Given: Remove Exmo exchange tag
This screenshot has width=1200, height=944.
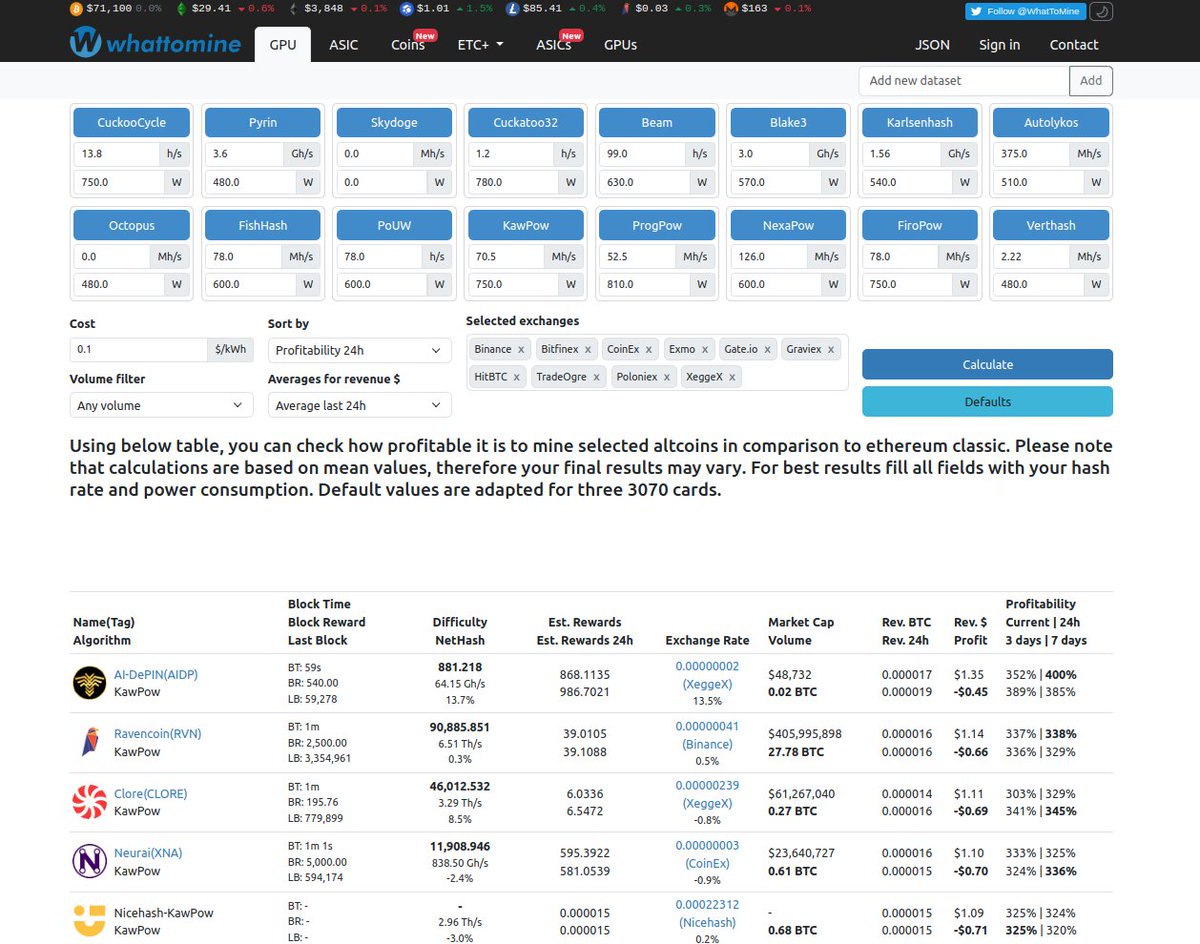Looking at the screenshot, I should [x=703, y=349].
